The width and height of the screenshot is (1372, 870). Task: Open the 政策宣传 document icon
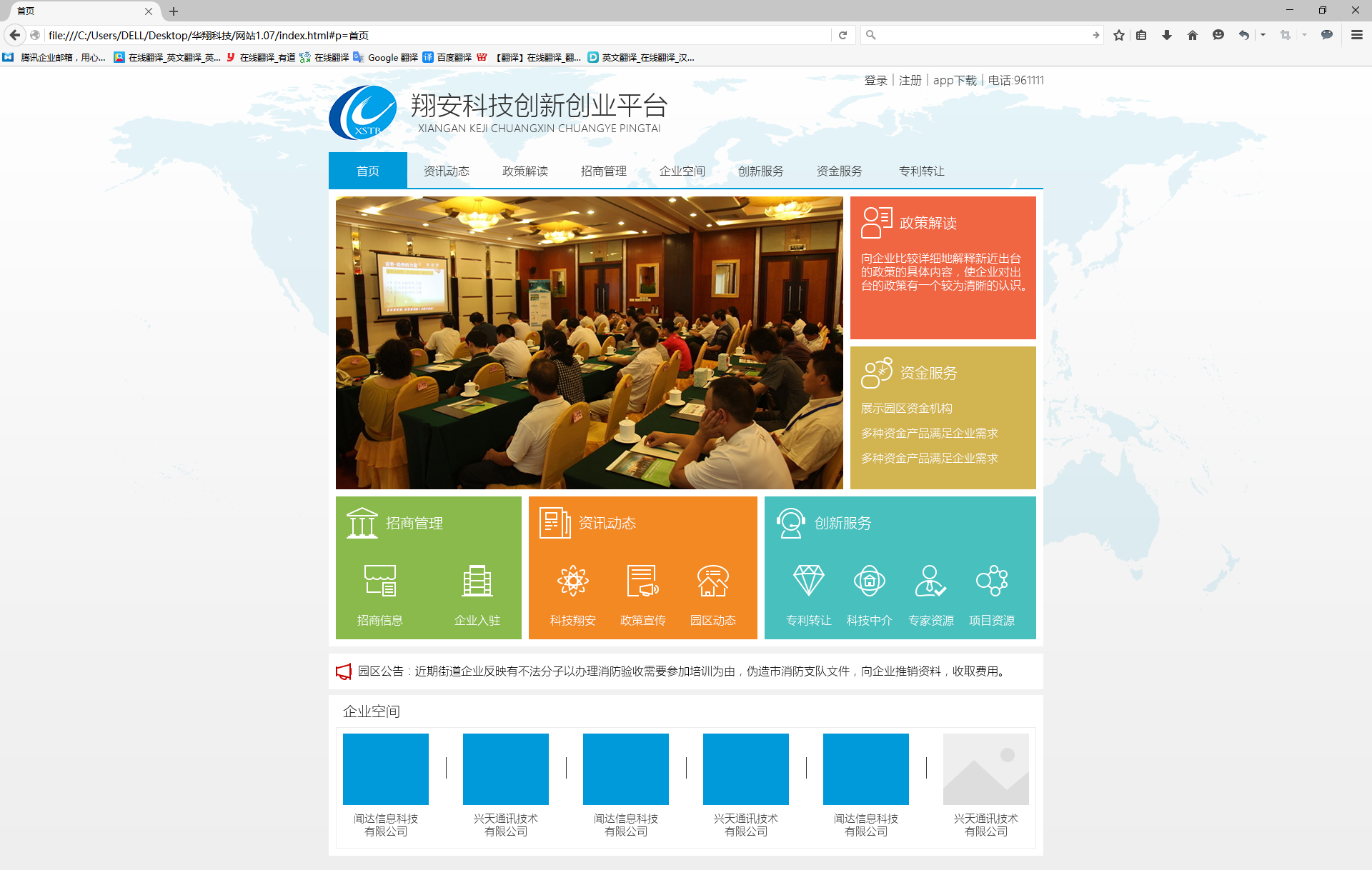click(x=642, y=581)
